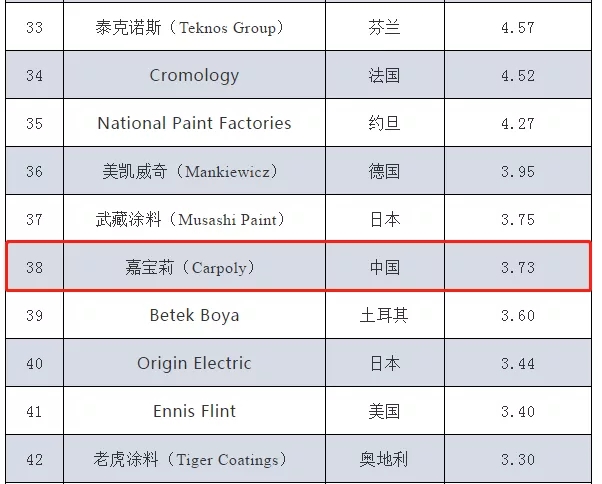Click the Ennis Flint company cell
The image size is (602, 484).
pyautogui.click(x=194, y=411)
